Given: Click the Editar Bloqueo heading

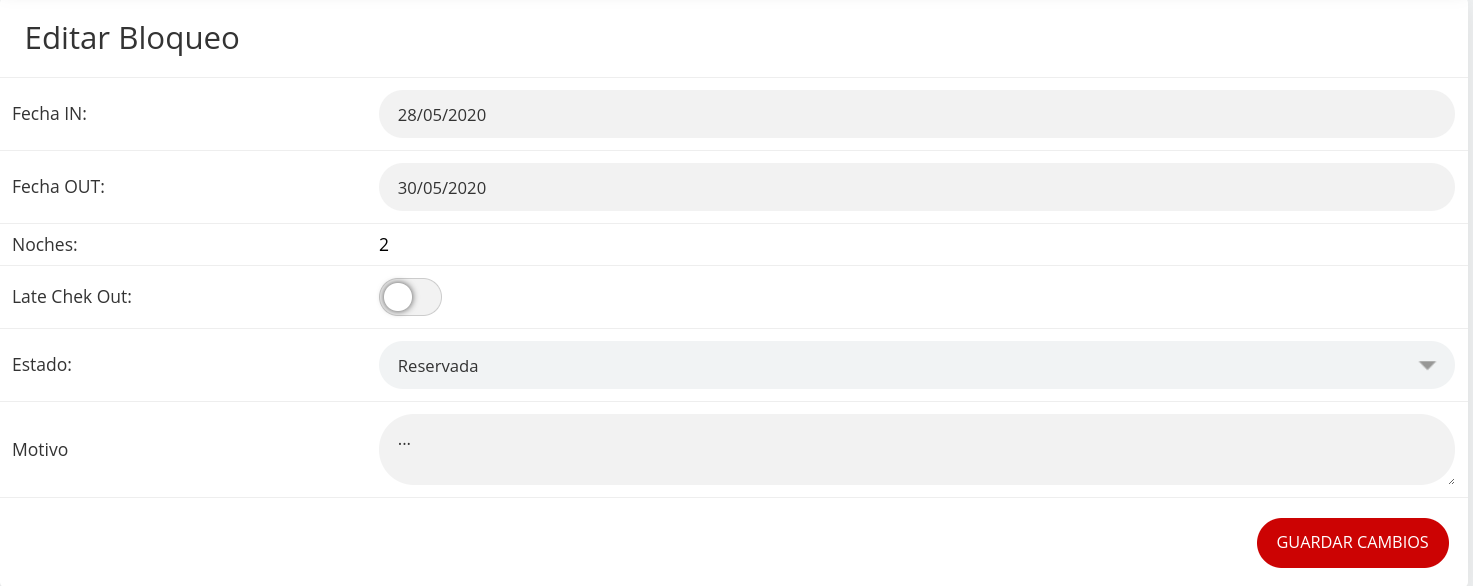Looking at the screenshot, I should 132,38.
